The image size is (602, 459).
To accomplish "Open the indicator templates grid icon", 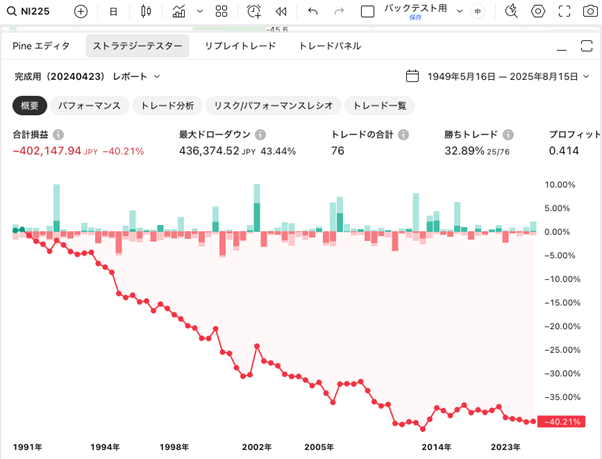I will (x=221, y=12).
